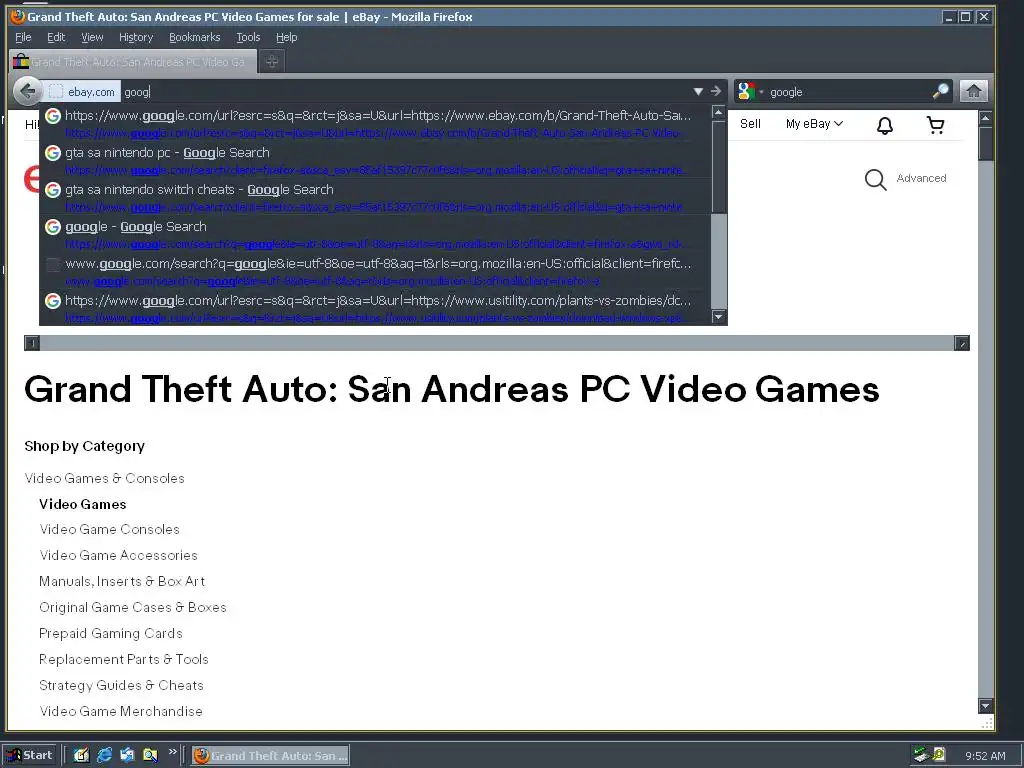Open a new tab with plus button

pyautogui.click(x=272, y=61)
